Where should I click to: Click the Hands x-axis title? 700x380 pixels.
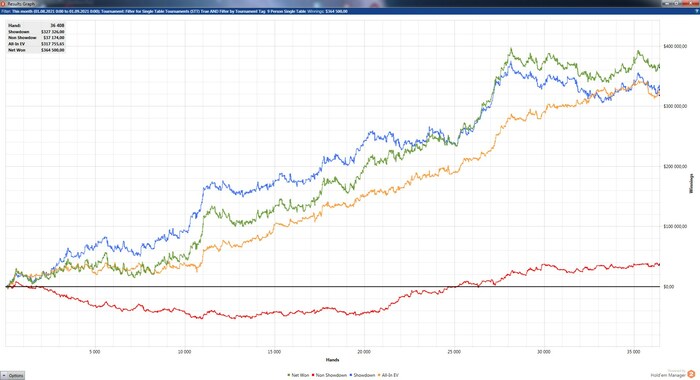pyautogui.click(x=333, y=359)
